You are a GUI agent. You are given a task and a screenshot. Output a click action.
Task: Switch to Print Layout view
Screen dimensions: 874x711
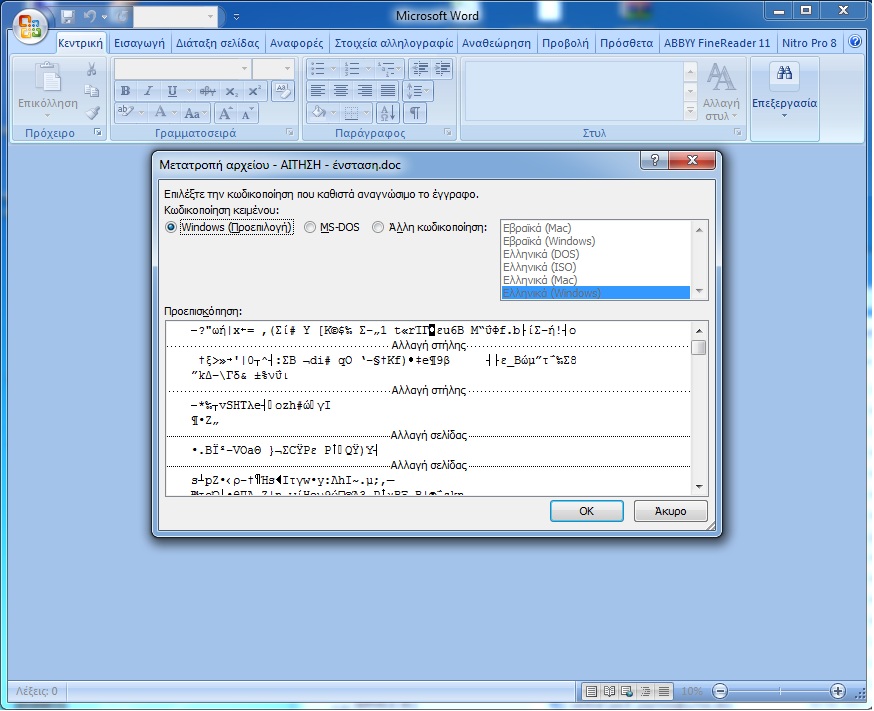click(591, 691)
